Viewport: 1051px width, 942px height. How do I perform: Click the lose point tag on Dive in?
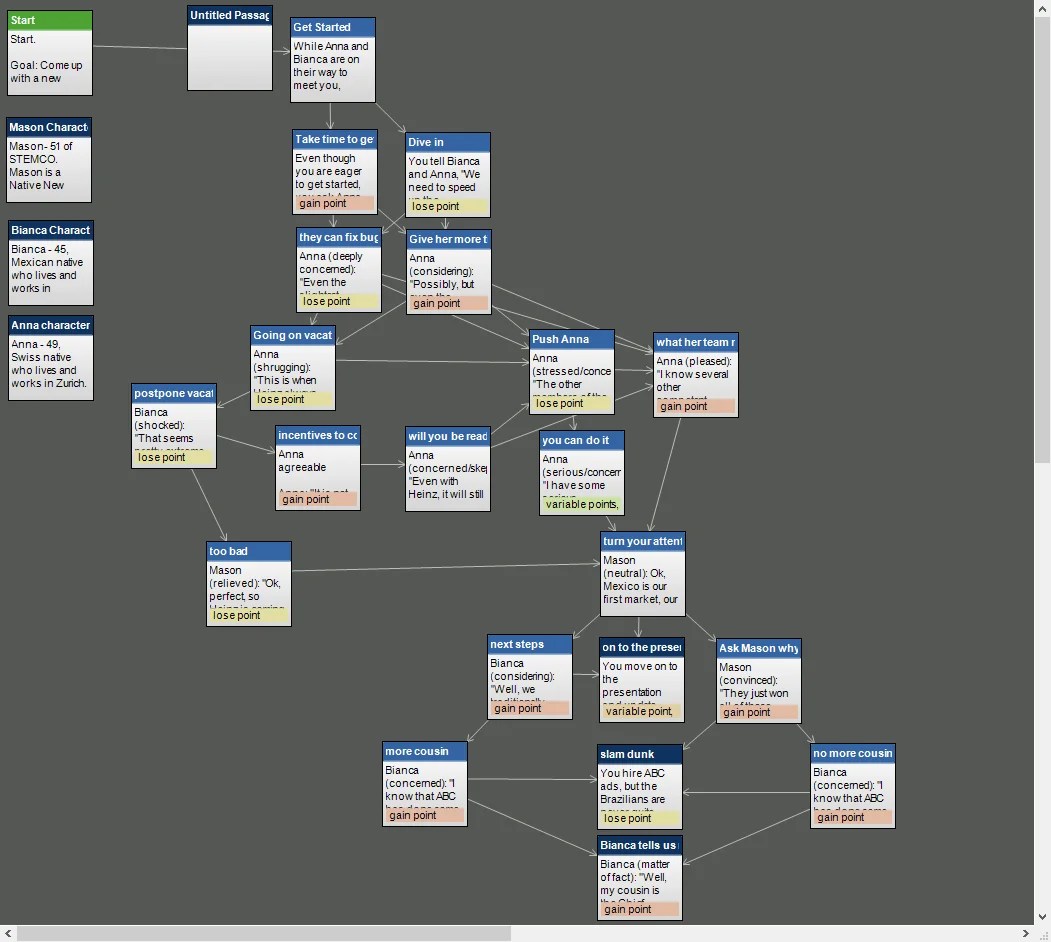(x=448, y=206)
